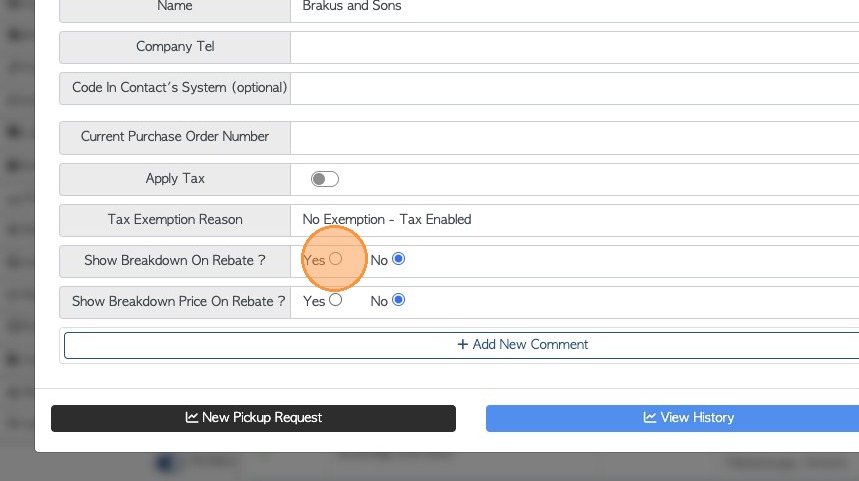Select No for Show Breakdown On Rebate
This screenshot has width=859, height=481.
pyautogui.click(x=399, y=259)
